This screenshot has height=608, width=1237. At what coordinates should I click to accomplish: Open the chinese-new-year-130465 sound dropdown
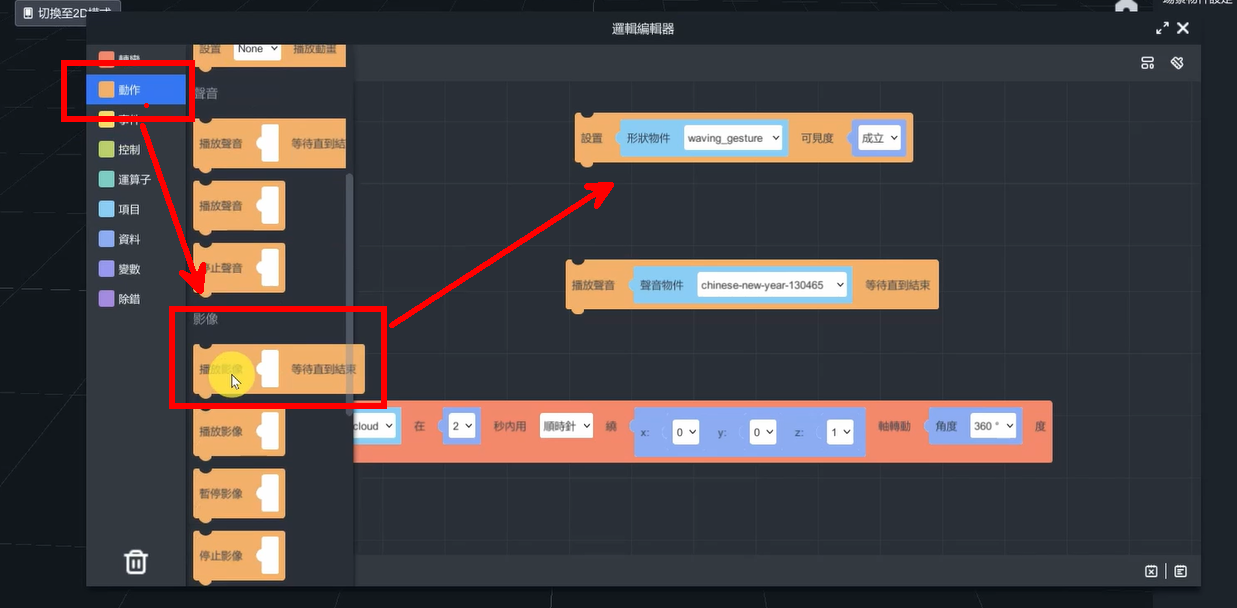pos(771,285)
